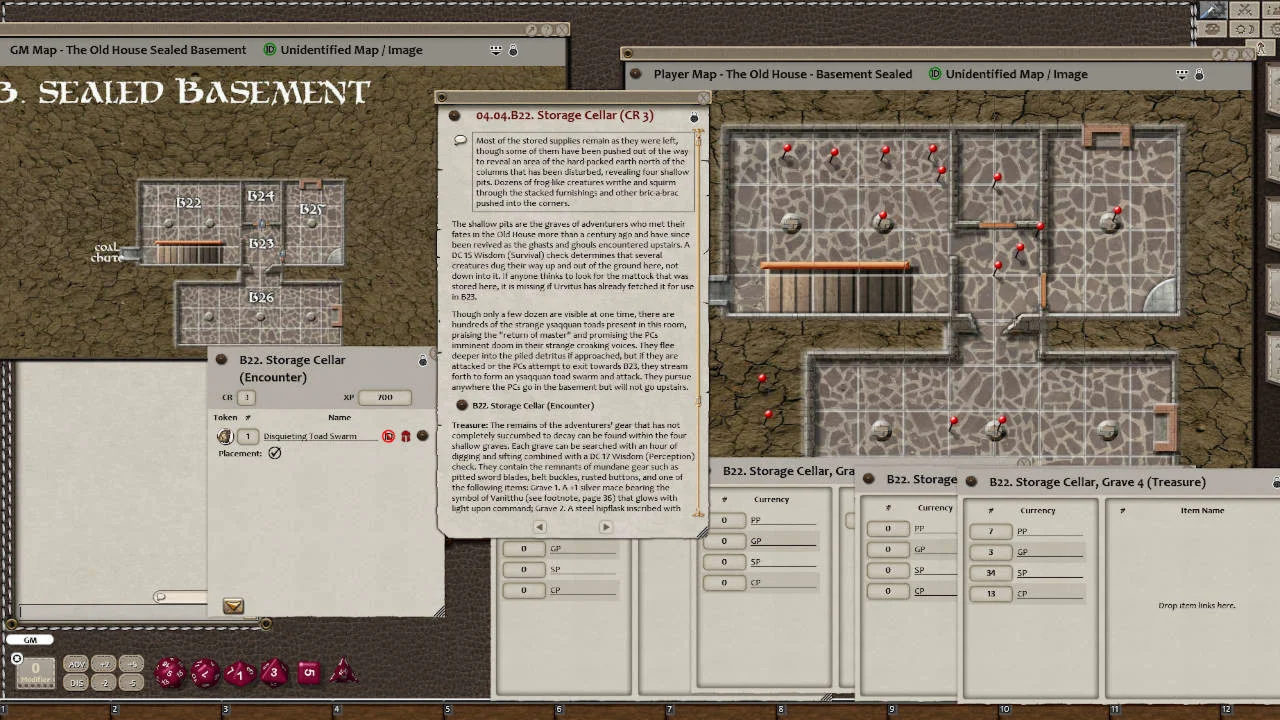Click the red ID circle icon on the Toad Swarm row

(389, 436)
